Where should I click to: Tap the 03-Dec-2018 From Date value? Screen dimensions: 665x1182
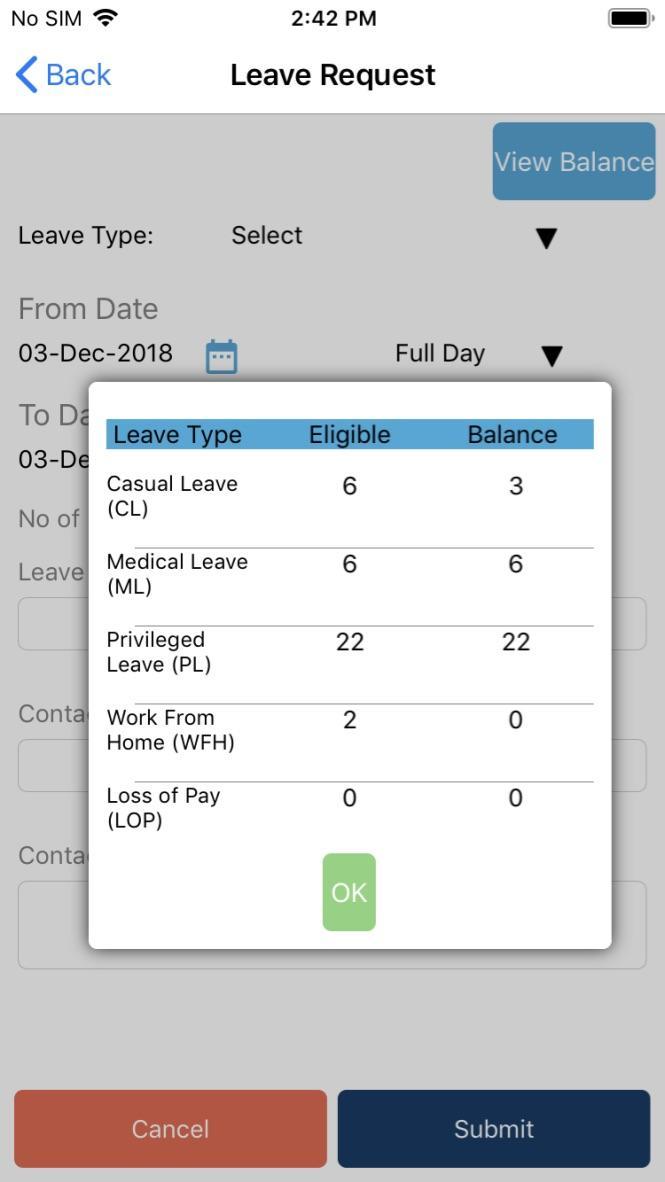pos(96,353)
